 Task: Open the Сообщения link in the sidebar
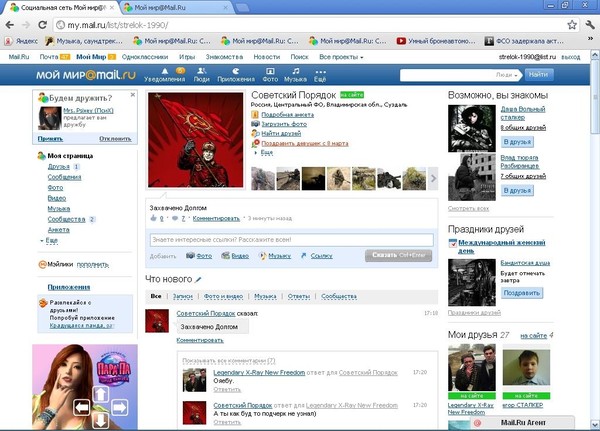(64, 177)
